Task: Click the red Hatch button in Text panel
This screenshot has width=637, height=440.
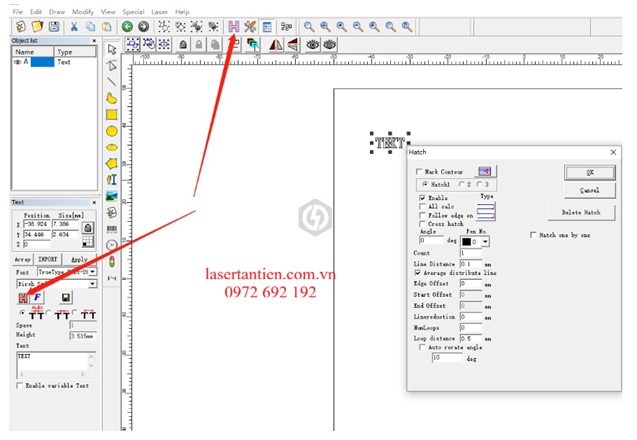Action: click(24, 297)
